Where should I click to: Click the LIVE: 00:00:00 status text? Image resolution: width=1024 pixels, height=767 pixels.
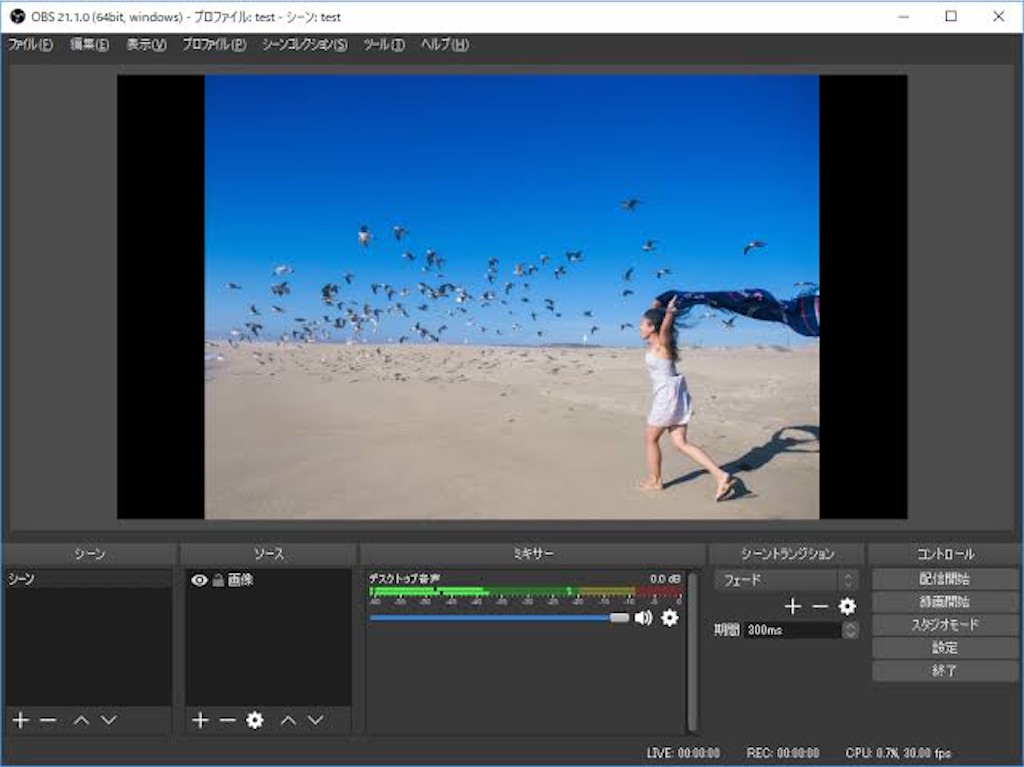683,753
